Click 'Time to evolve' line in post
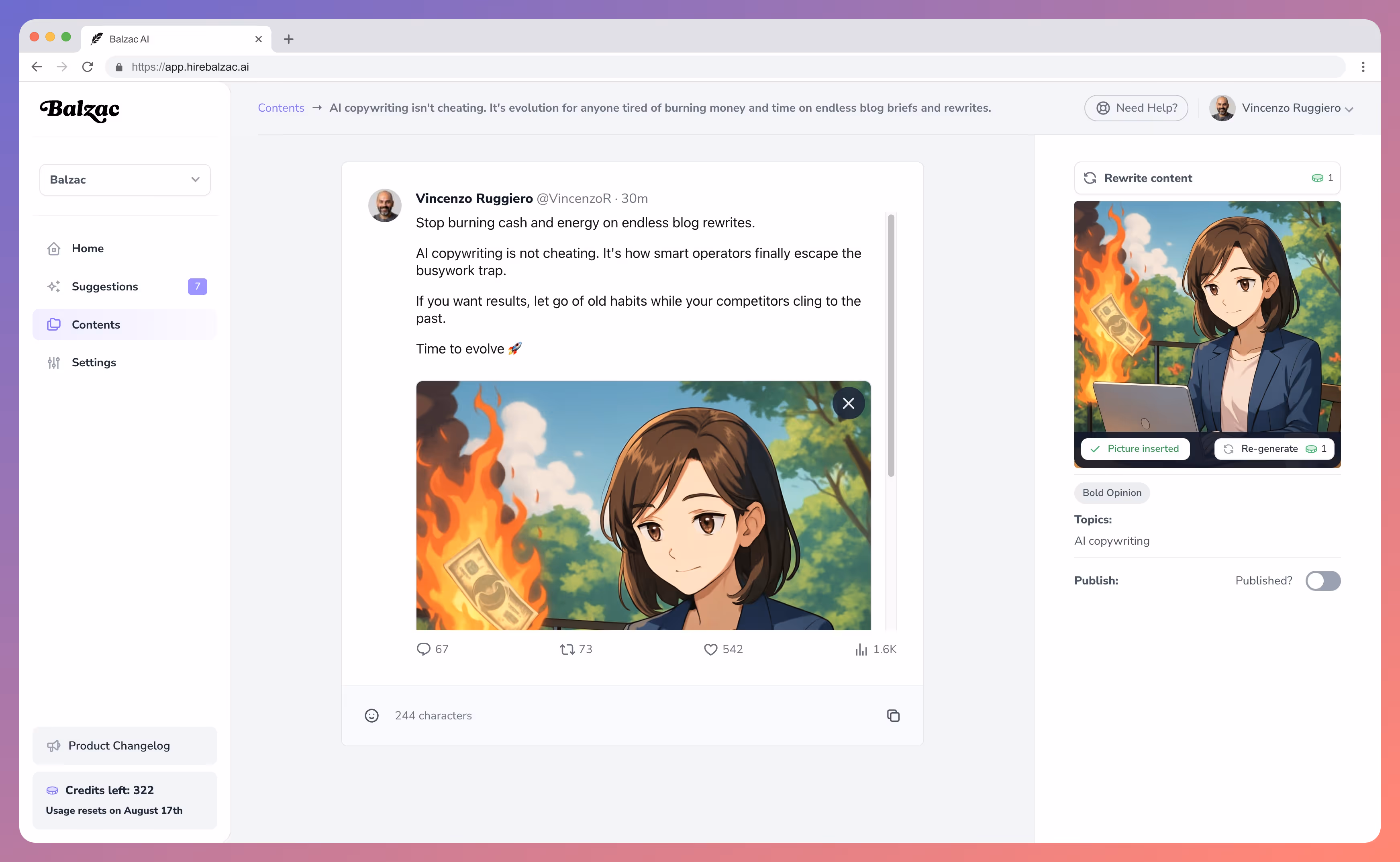This screenshot has height=862, width=1400. pos(469,348)
